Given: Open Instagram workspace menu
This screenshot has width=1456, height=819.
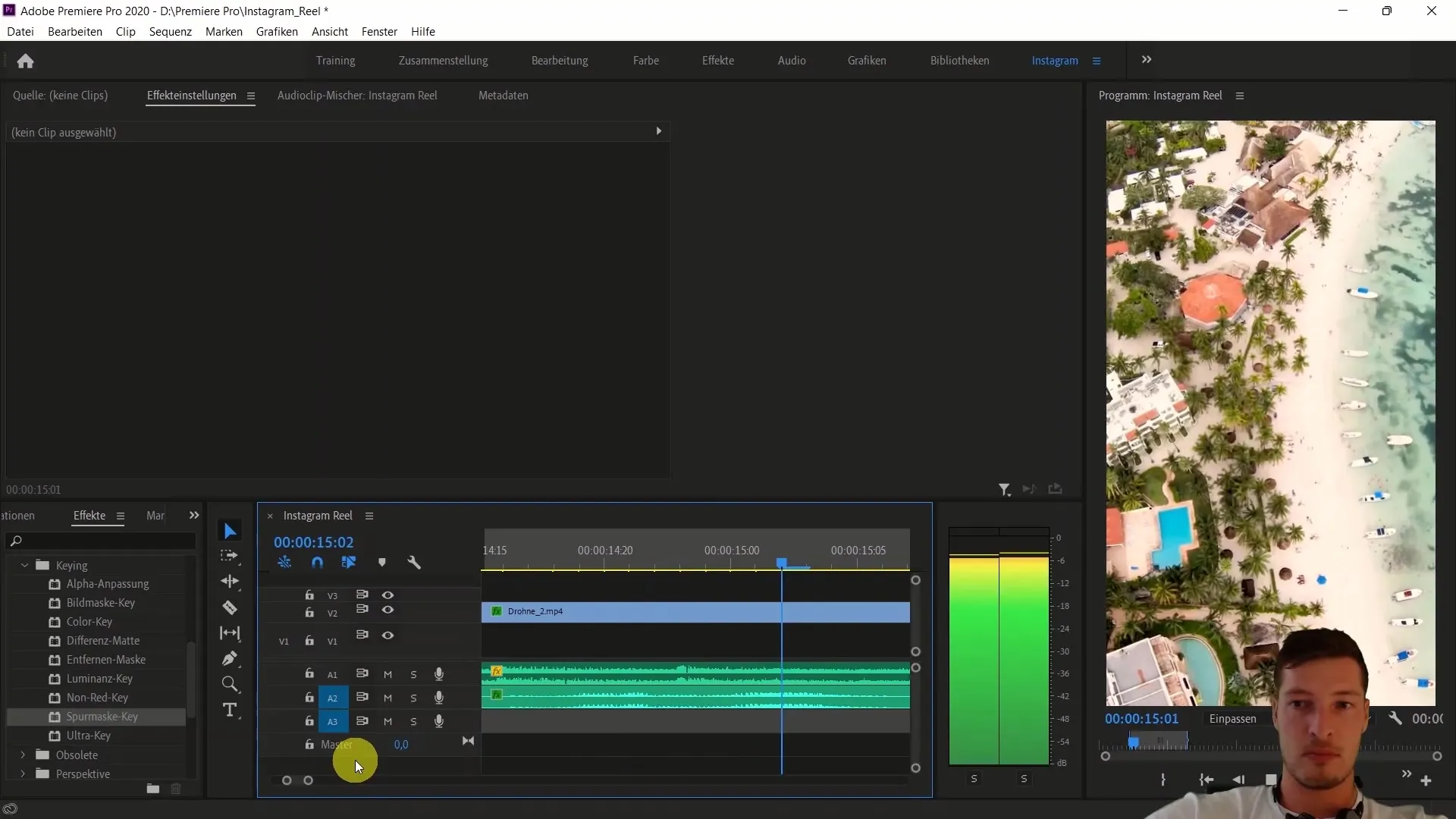Looking at the screenshot, I should pos(1097,61).
